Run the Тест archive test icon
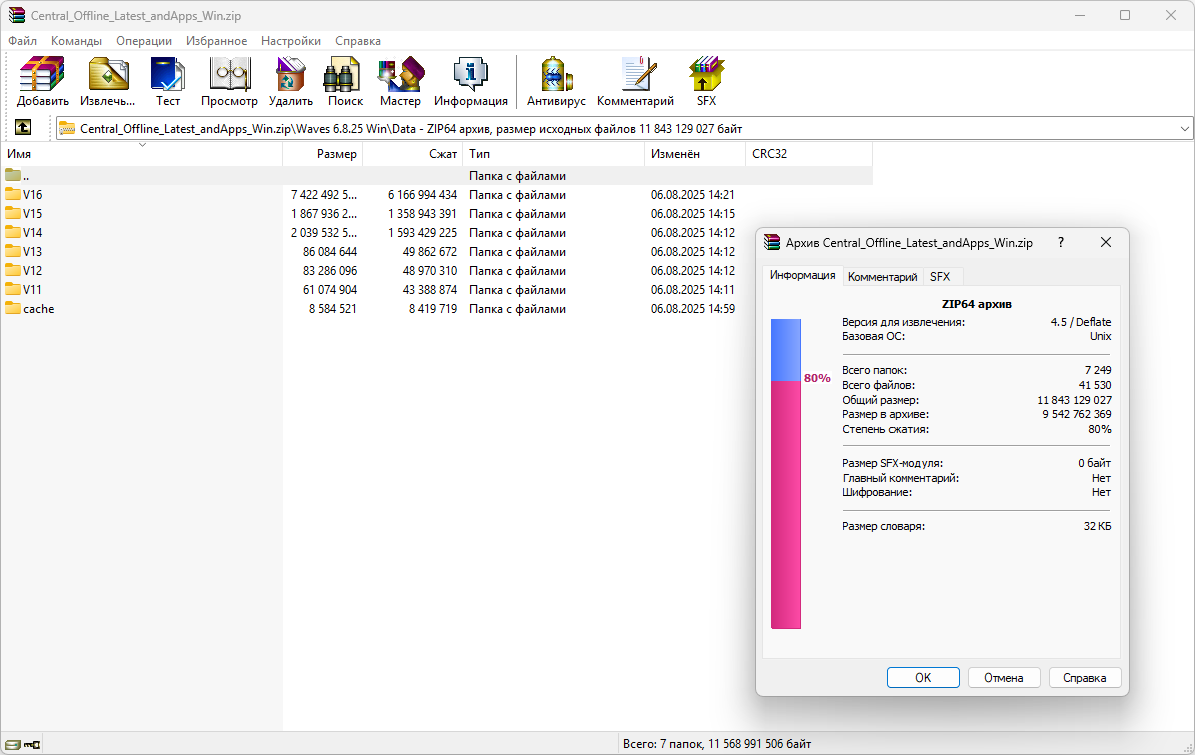The height and width of the screenshot is (755, 1195). click(167, 75)
